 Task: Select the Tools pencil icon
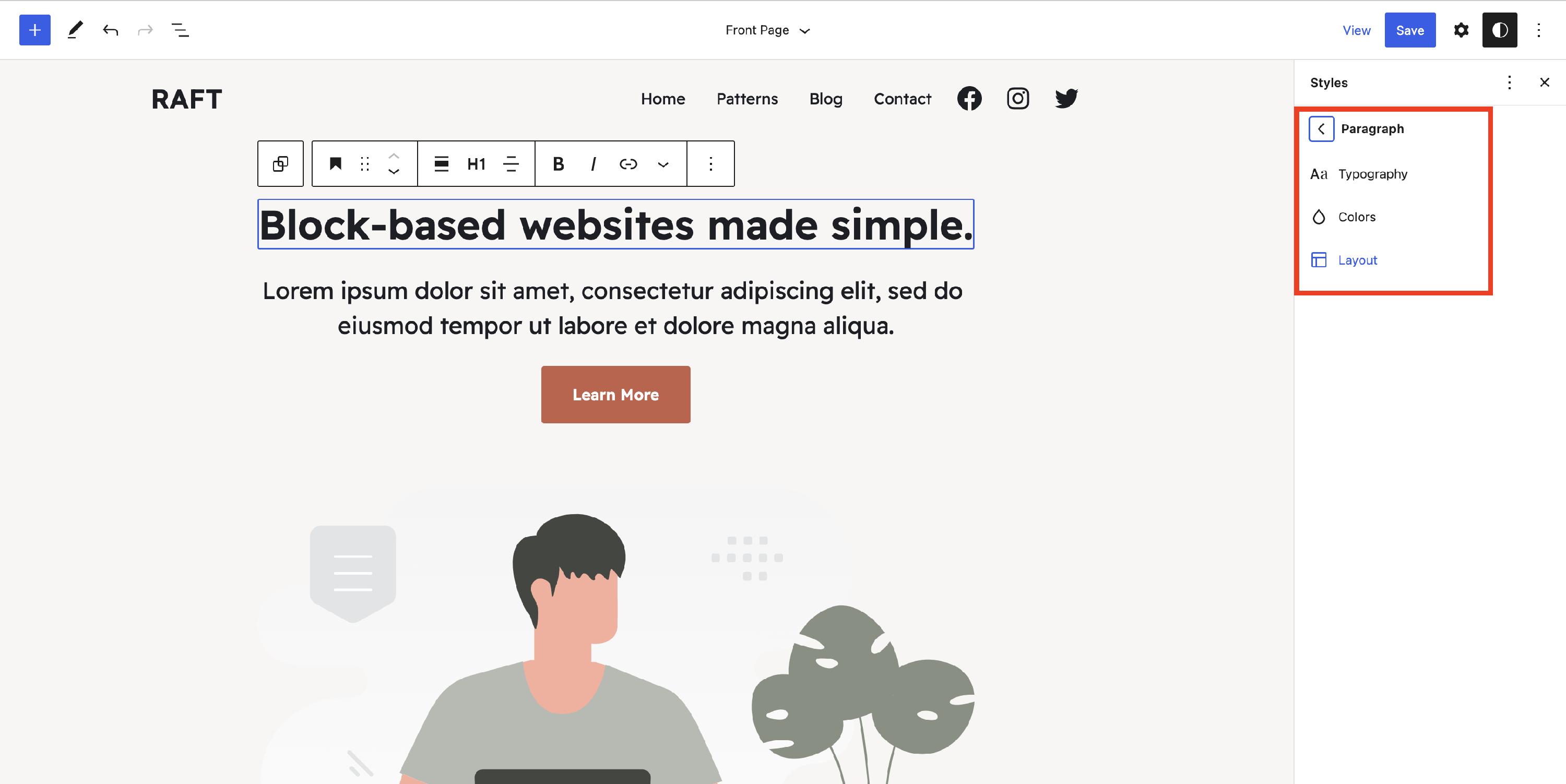(75, 30)
